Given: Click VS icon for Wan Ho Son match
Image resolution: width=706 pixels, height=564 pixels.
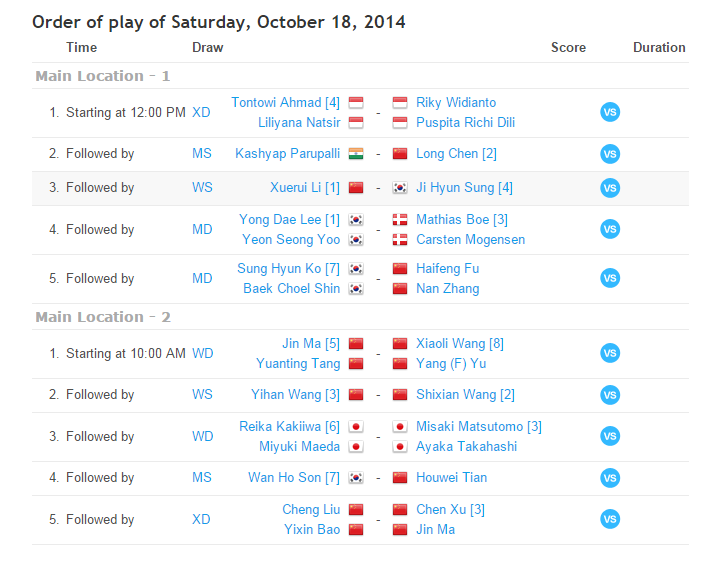Looking at the screenshot, I should [609, 478].
